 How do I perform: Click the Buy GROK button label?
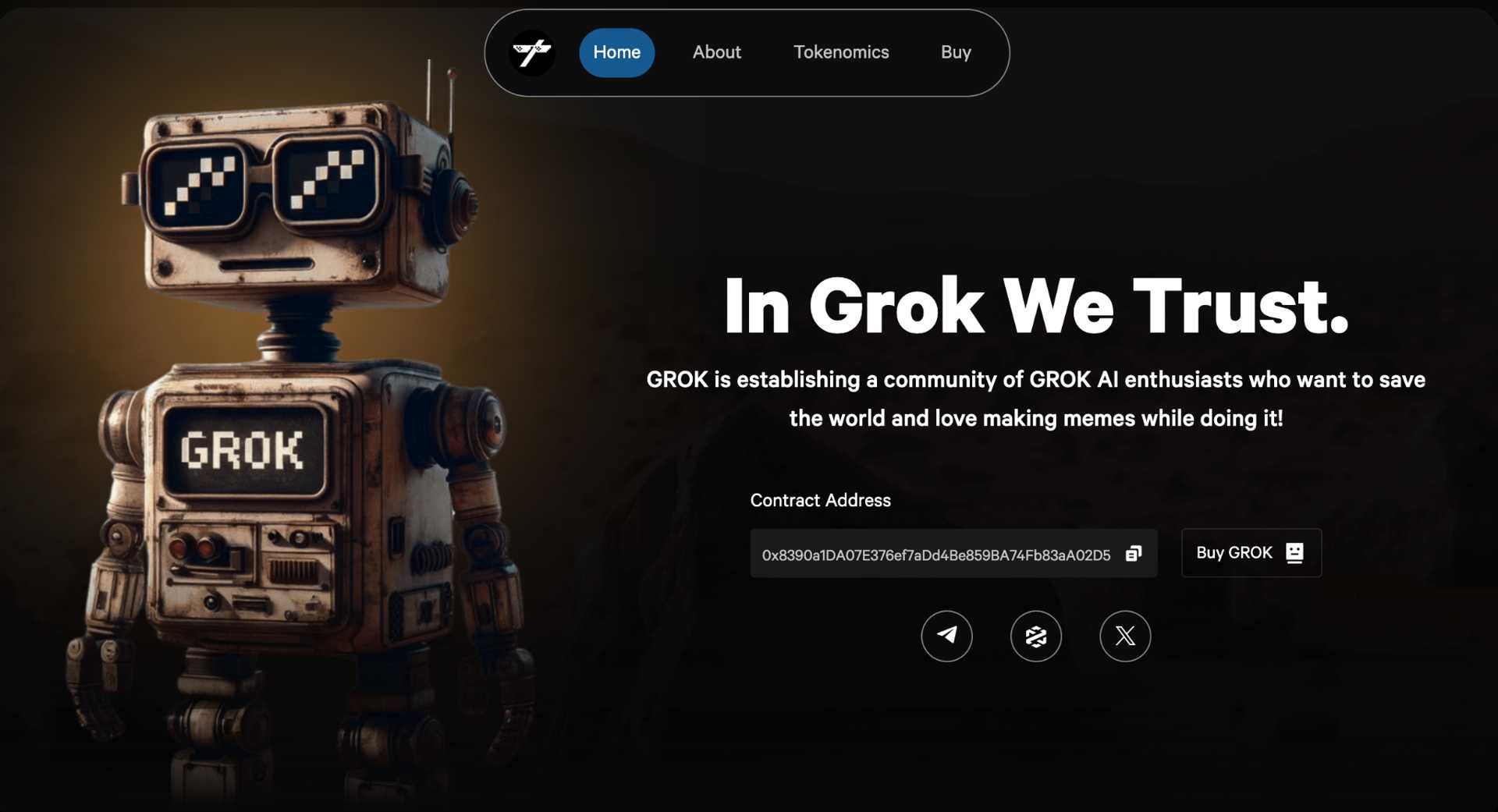click(x=1234, y=553)
